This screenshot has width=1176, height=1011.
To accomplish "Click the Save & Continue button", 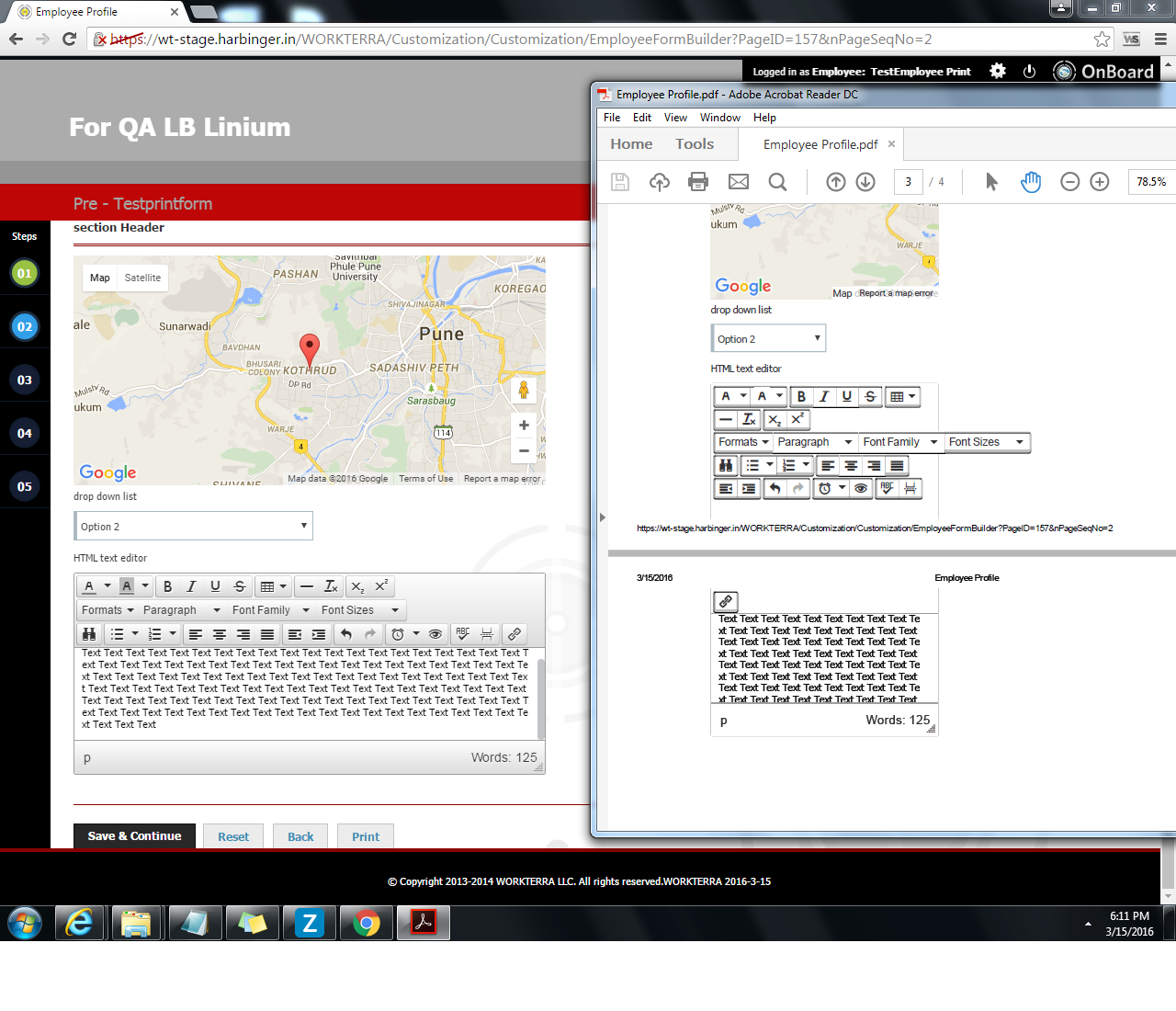I will [134, 836].
